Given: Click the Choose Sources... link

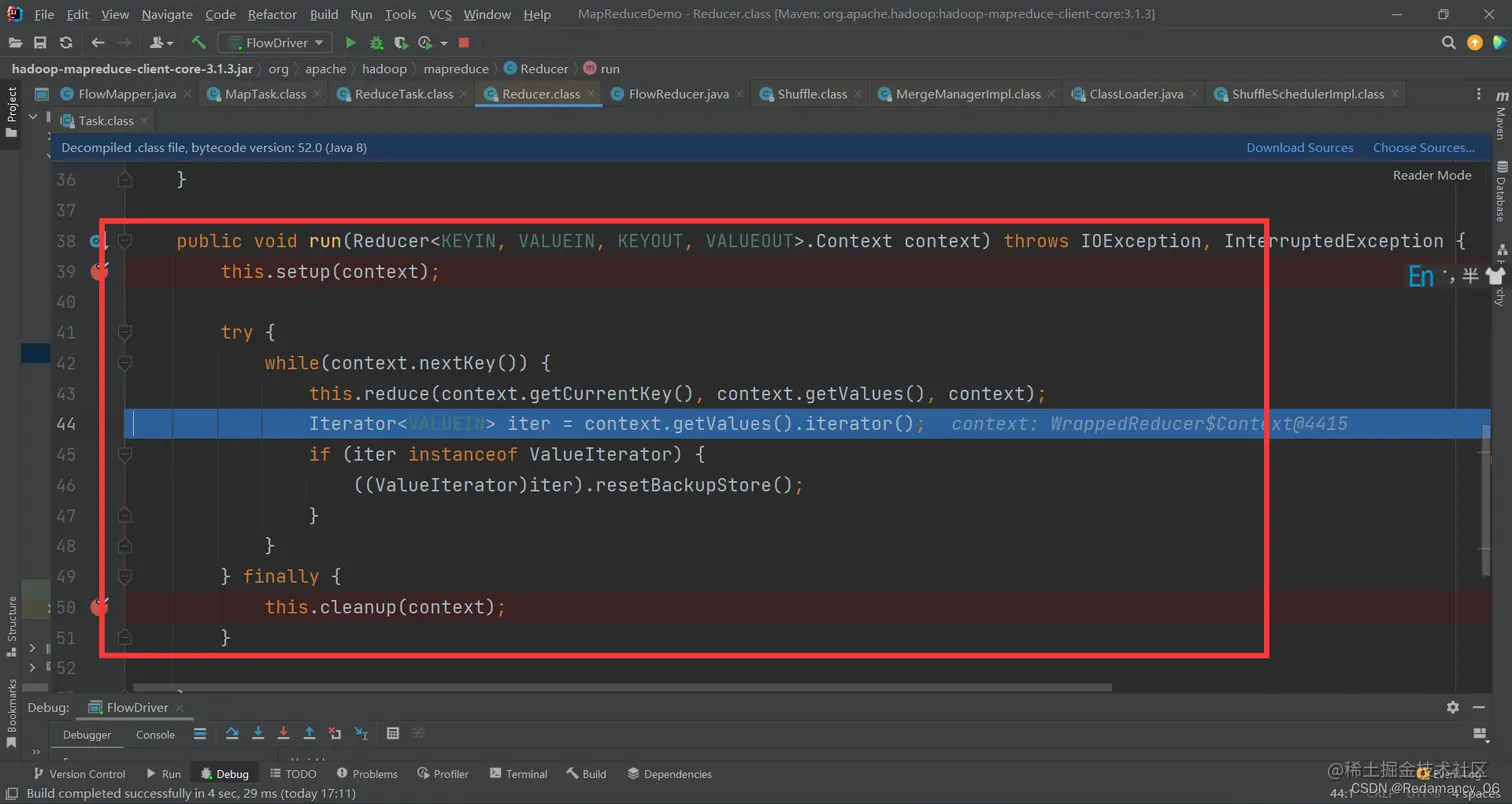Looking at the screenshot, I should click(x=1424, y=147).
